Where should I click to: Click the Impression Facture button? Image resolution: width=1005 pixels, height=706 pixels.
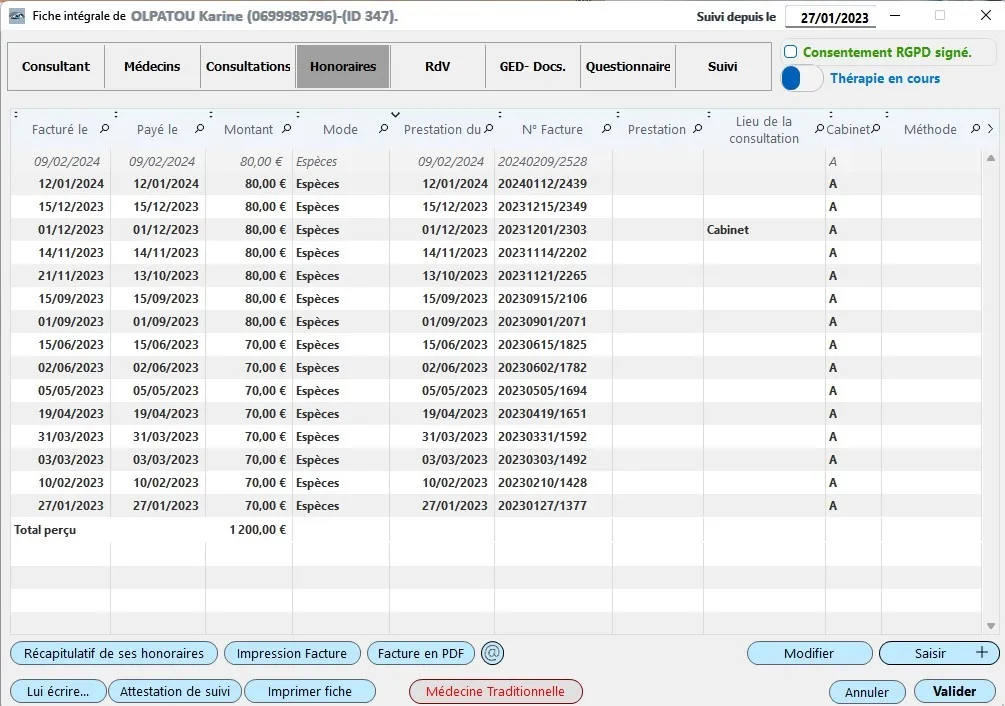[292, 653]
